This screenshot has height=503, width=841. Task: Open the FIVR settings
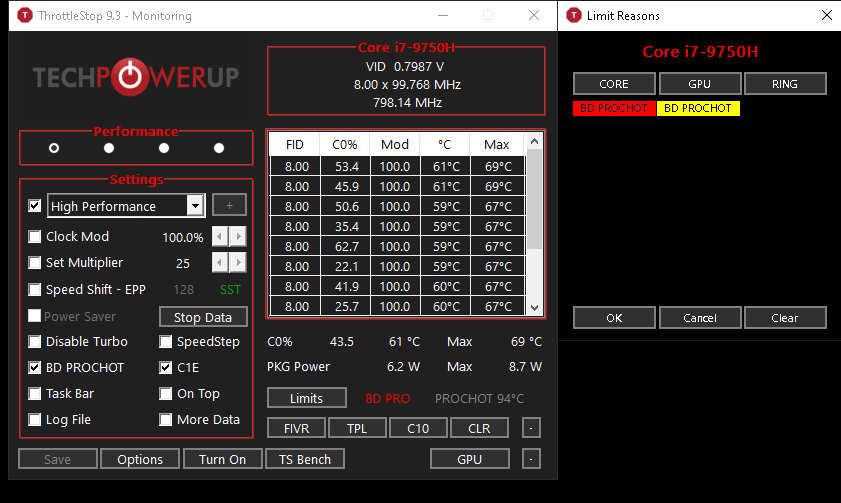[x=297, y=428]
